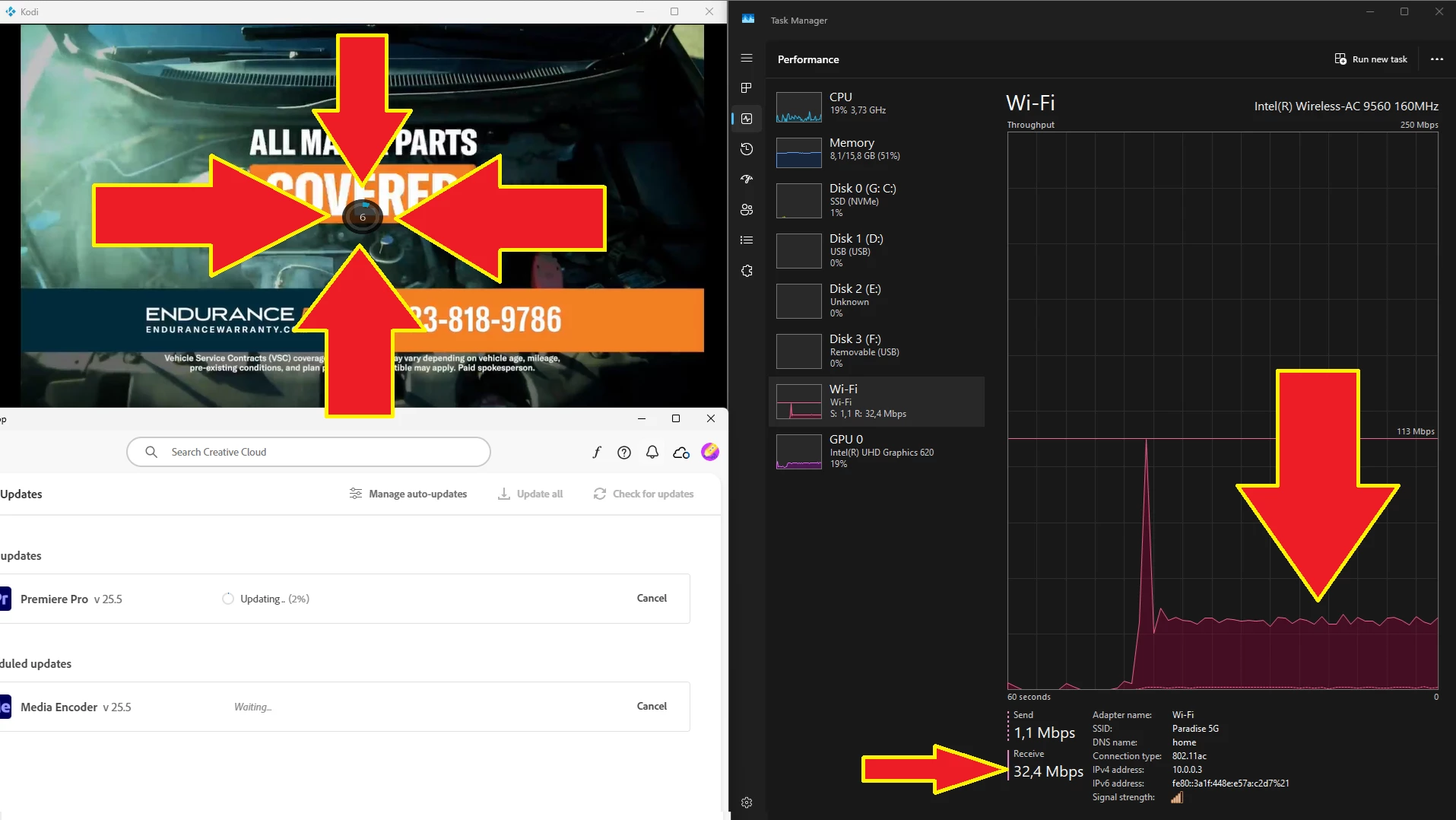Open Task Manager hamburger navigation menu

point(747,58)
